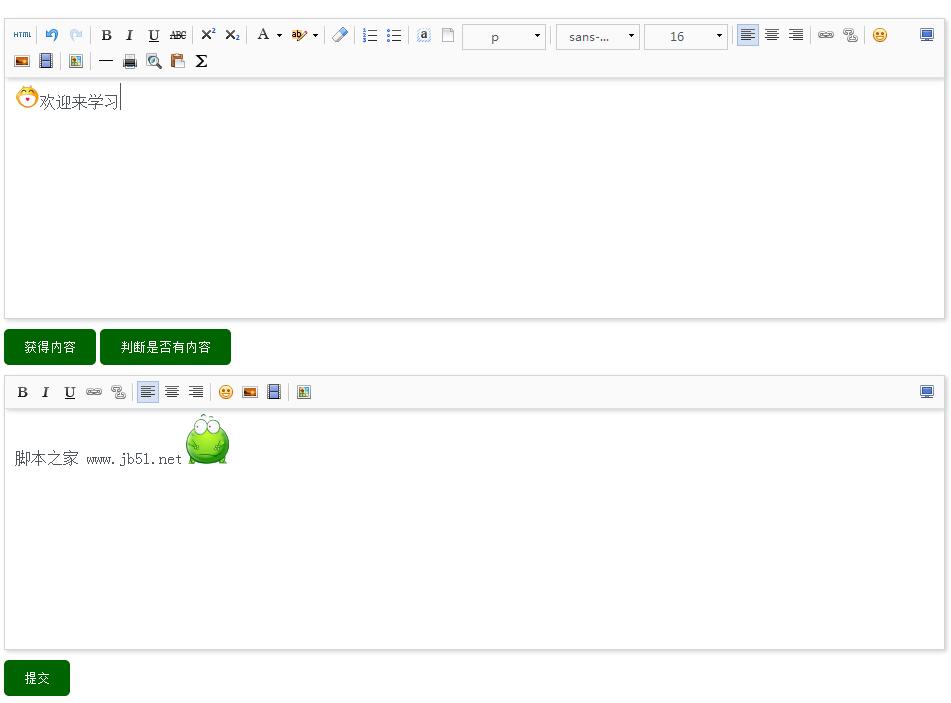Viewport: 951px width, 703px height.
Task: Click the undo arrow in top editor
Action: tap(52, 35)
